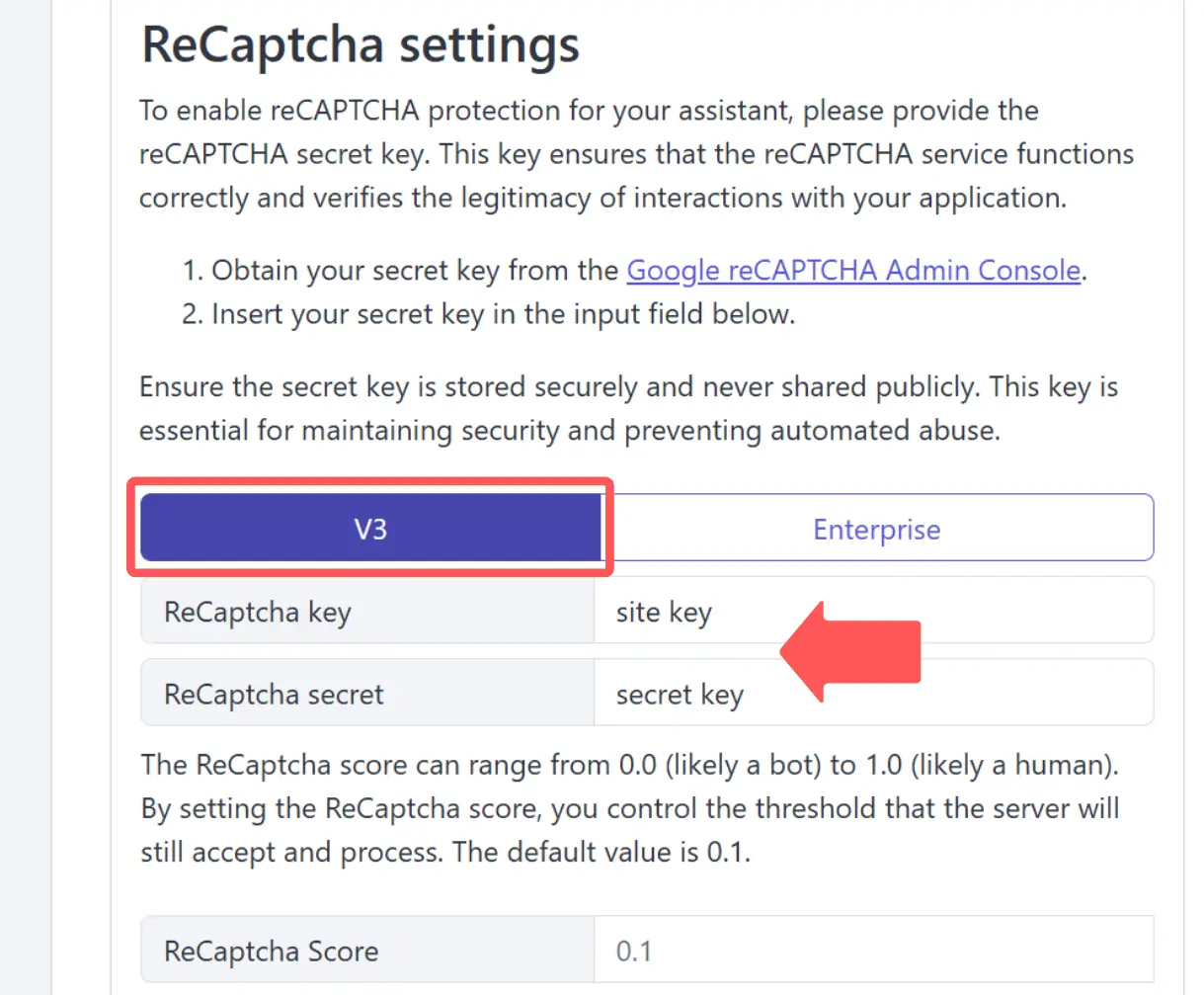Screen dimensions: 1204x995
Task: Open the Google reCAPTCHA Admin Console link
Action: [x=853, y=270]
